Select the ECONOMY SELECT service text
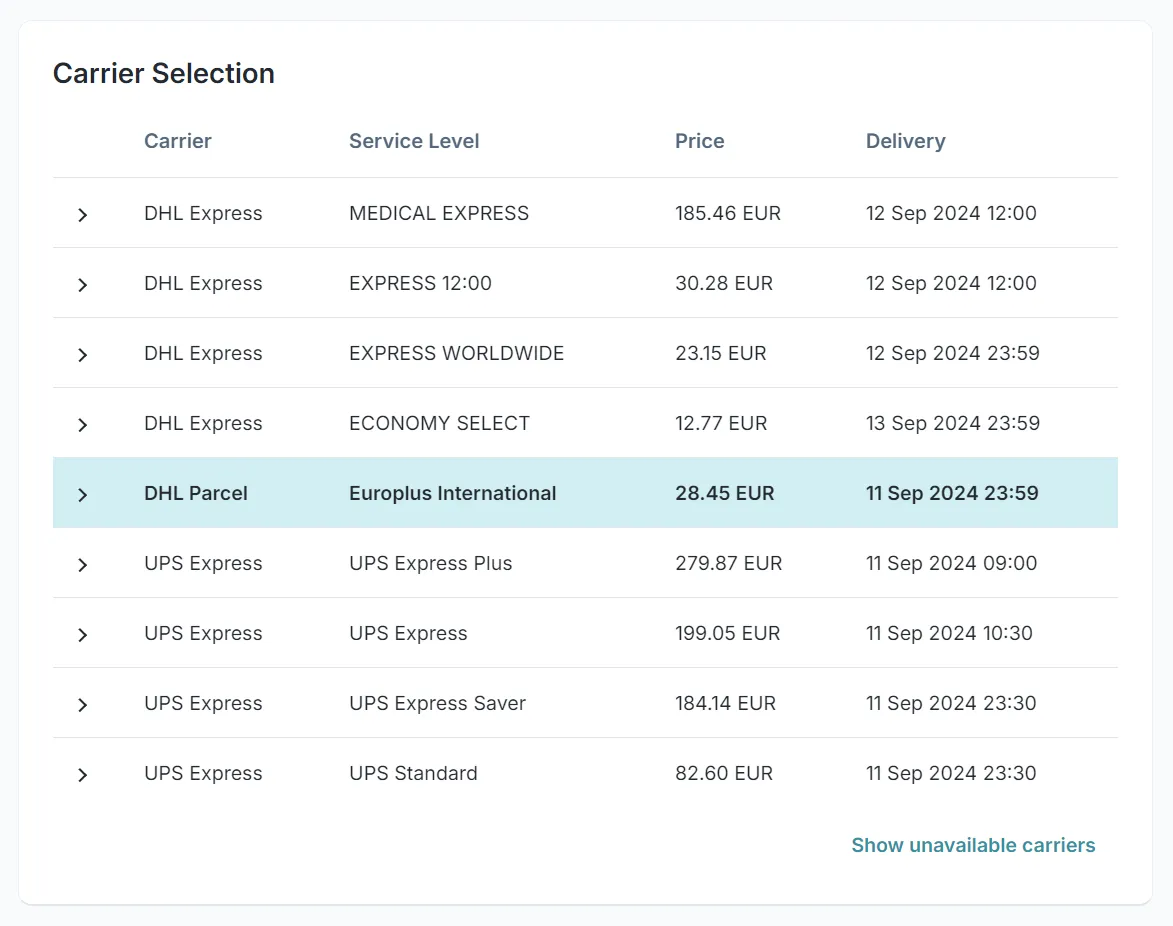Viewport: 1173px width, 926px height. pyautogui.click(x=439, y=423)
